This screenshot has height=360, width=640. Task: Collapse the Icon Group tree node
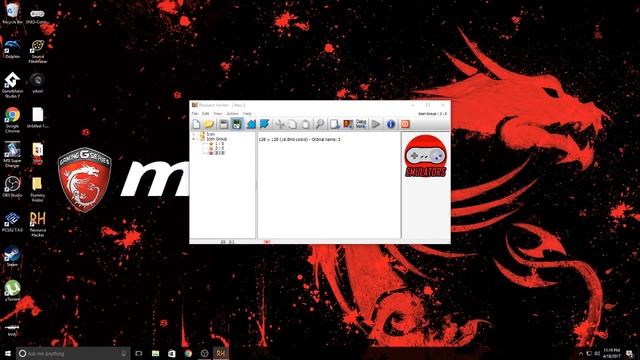(193, 139)
